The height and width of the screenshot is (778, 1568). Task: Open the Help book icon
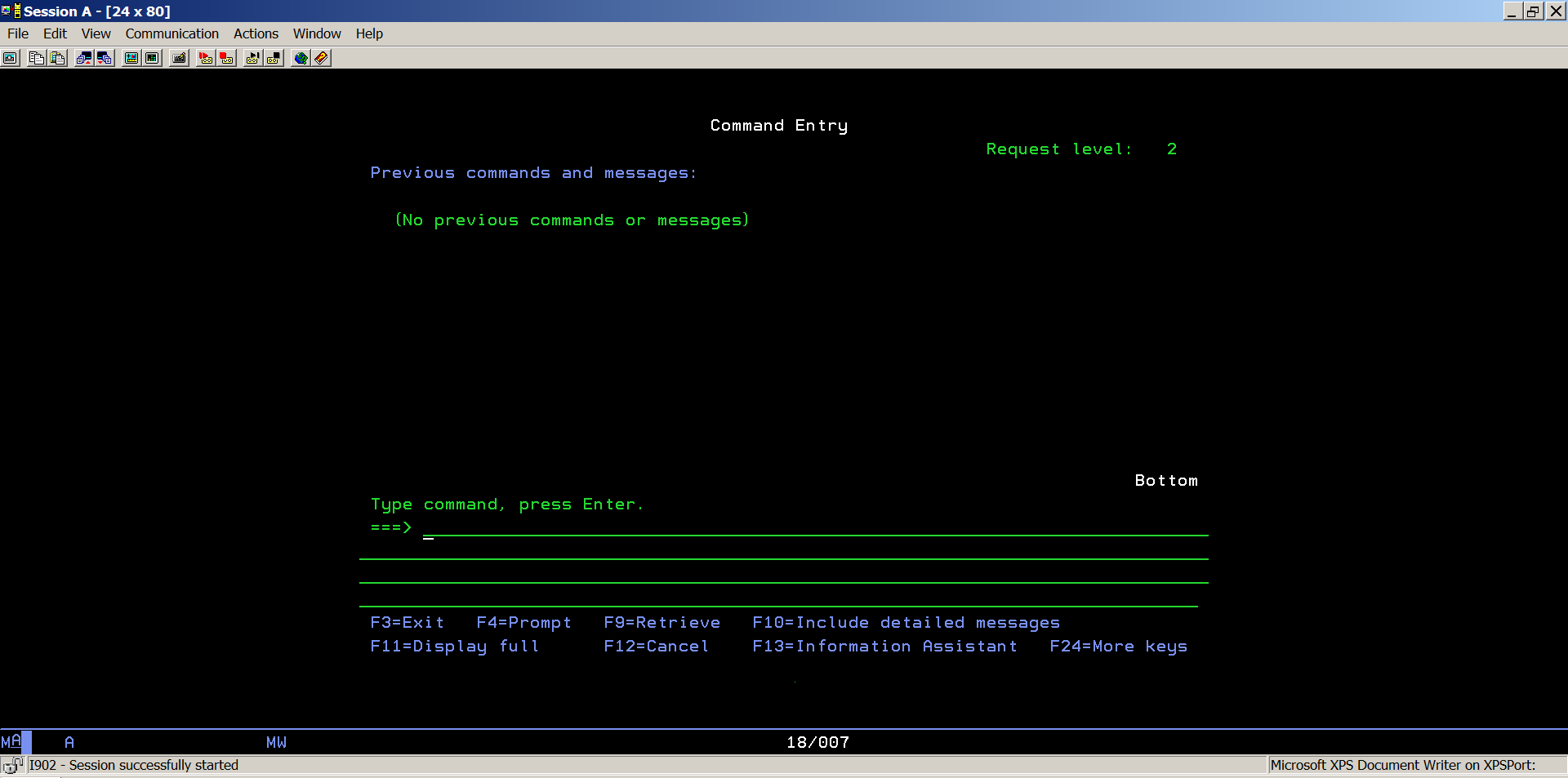[x=322, y=58]
